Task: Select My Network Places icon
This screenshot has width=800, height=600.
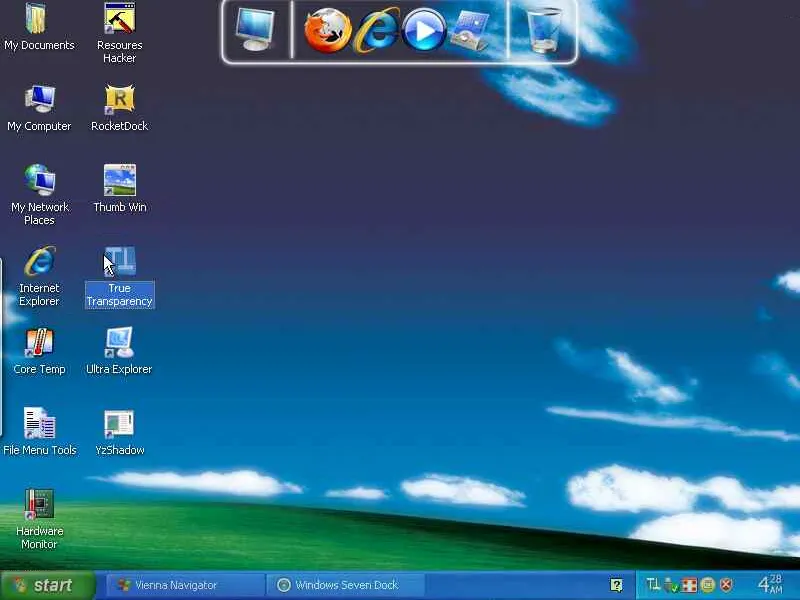Action: tap(39, 195)
